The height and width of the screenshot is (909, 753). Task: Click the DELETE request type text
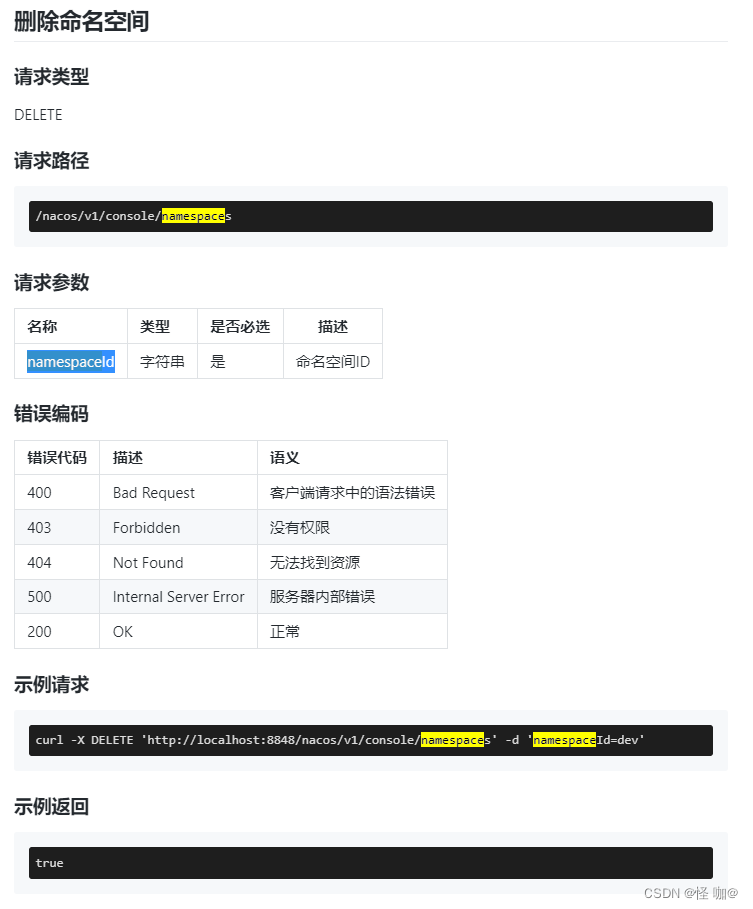tap(38, 115)
